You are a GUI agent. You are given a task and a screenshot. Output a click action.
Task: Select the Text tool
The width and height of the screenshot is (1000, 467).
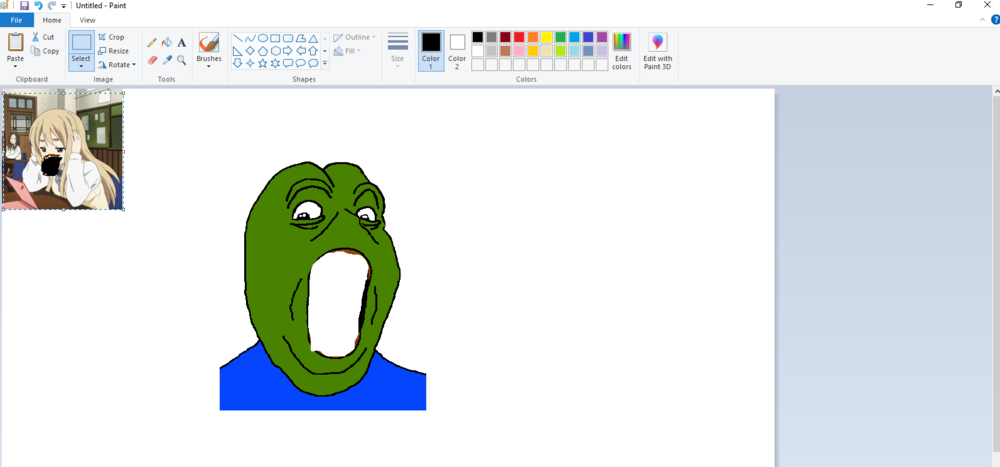182,43
